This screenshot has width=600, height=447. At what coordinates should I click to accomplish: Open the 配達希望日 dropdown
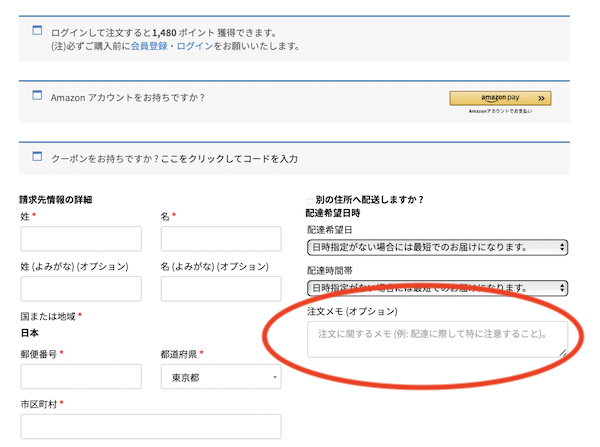click(x=436, y=247)
